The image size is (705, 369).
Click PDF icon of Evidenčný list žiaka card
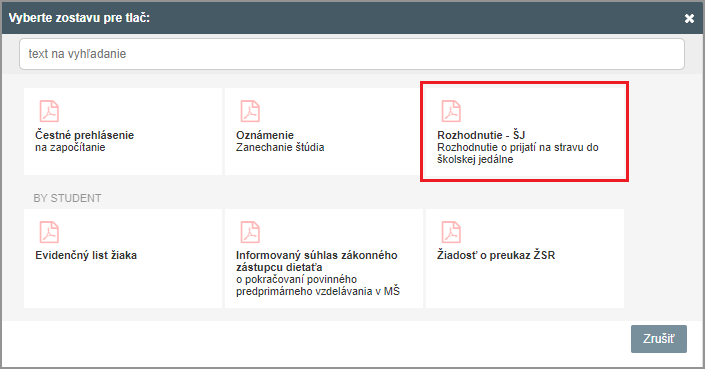[49, 232]
